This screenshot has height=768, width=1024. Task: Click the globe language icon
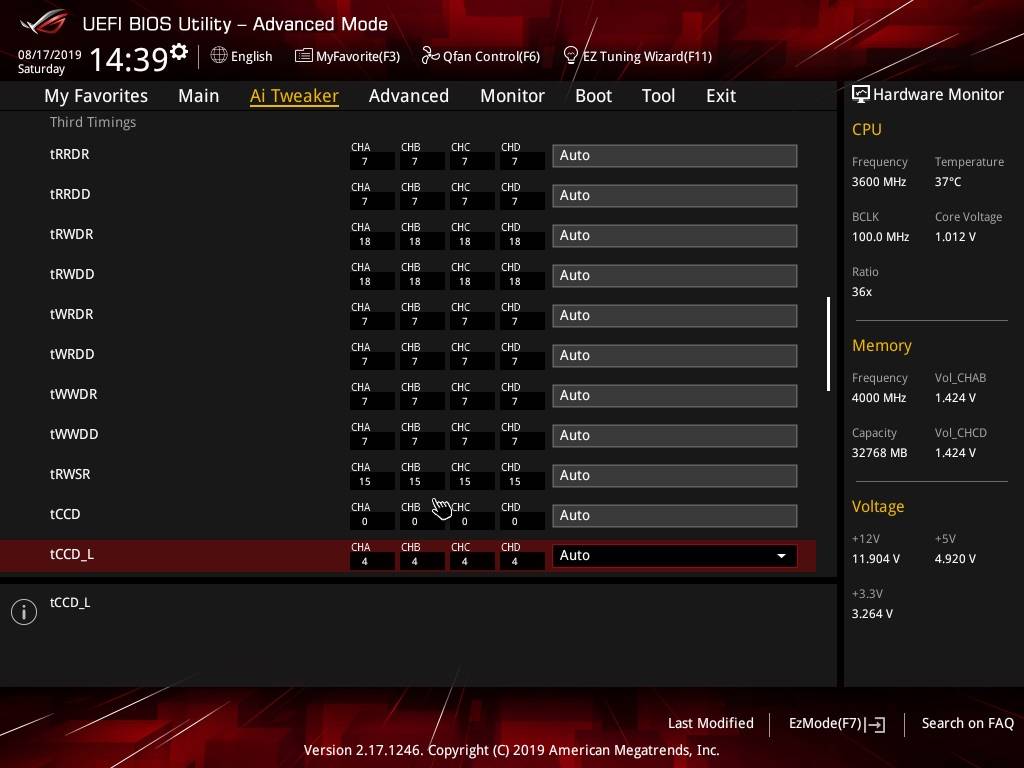pos(219,56)
